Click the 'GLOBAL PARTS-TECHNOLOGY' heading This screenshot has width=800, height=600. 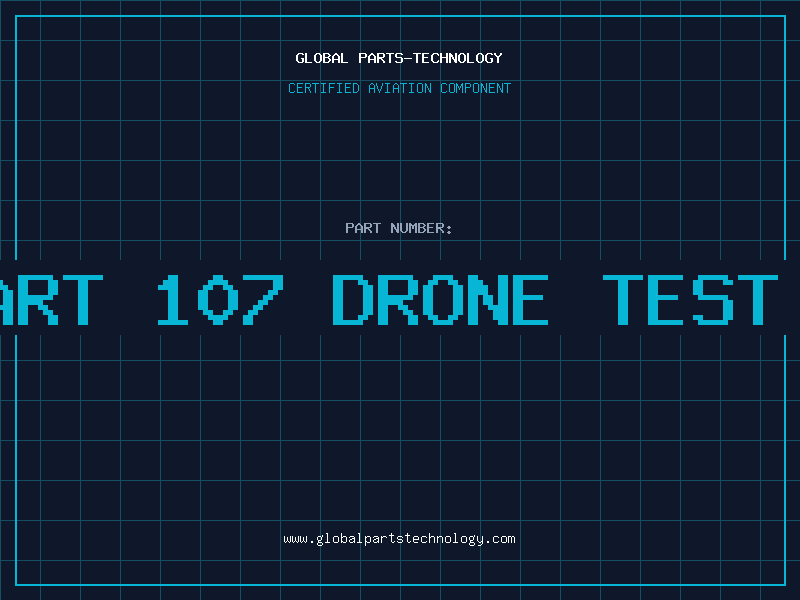399,58
